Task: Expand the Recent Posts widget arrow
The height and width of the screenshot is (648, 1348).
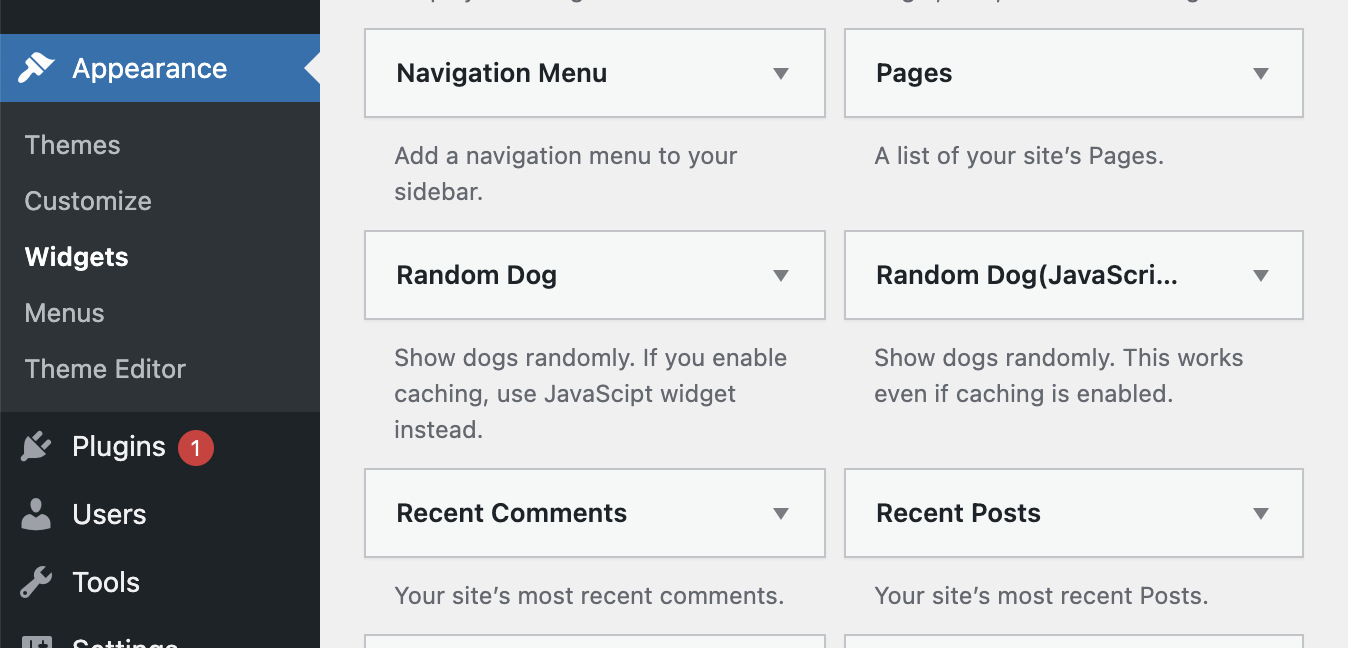Action: (x=1261, y=513)
